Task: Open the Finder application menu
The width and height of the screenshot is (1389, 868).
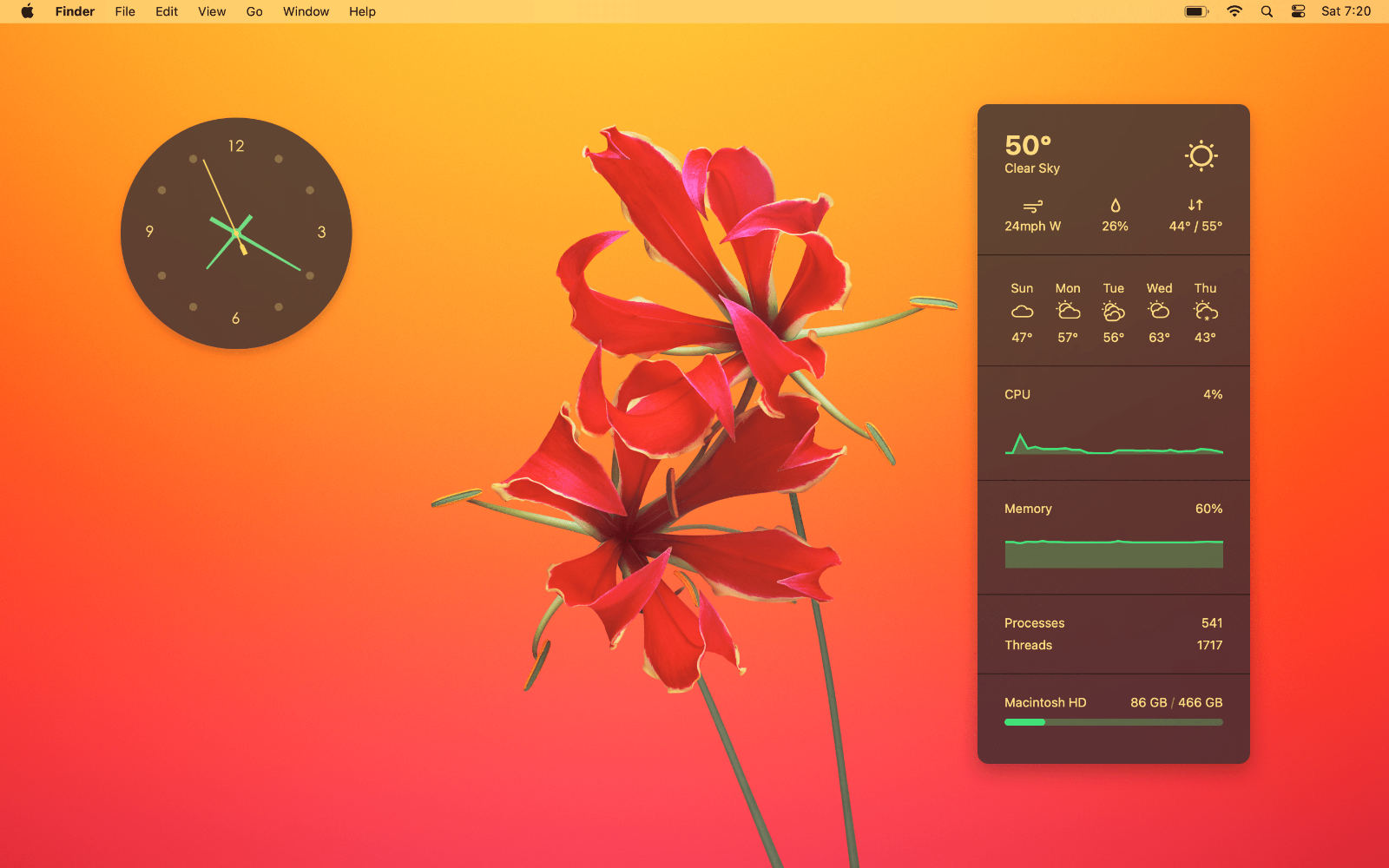Action: pos(75,11)
